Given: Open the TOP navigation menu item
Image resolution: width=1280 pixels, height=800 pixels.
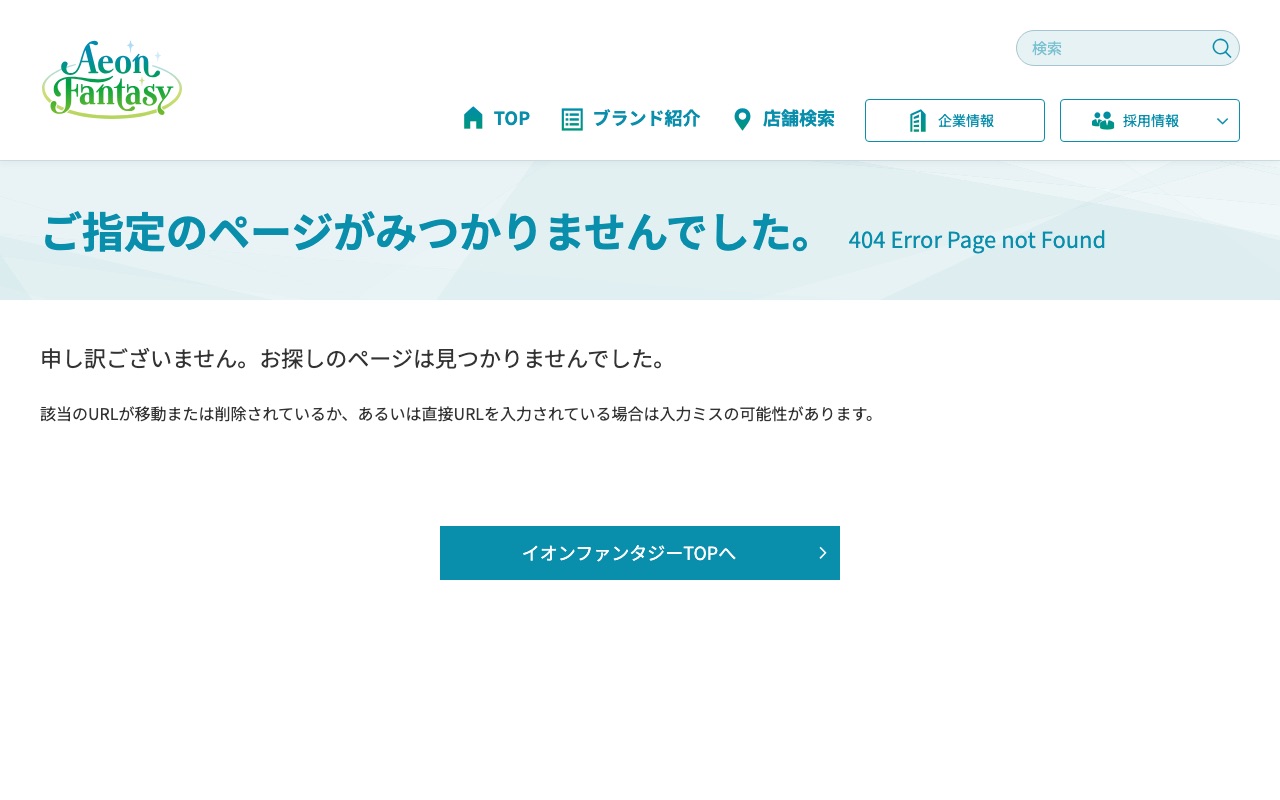Looking at the screenshot, I should (511, 118).
